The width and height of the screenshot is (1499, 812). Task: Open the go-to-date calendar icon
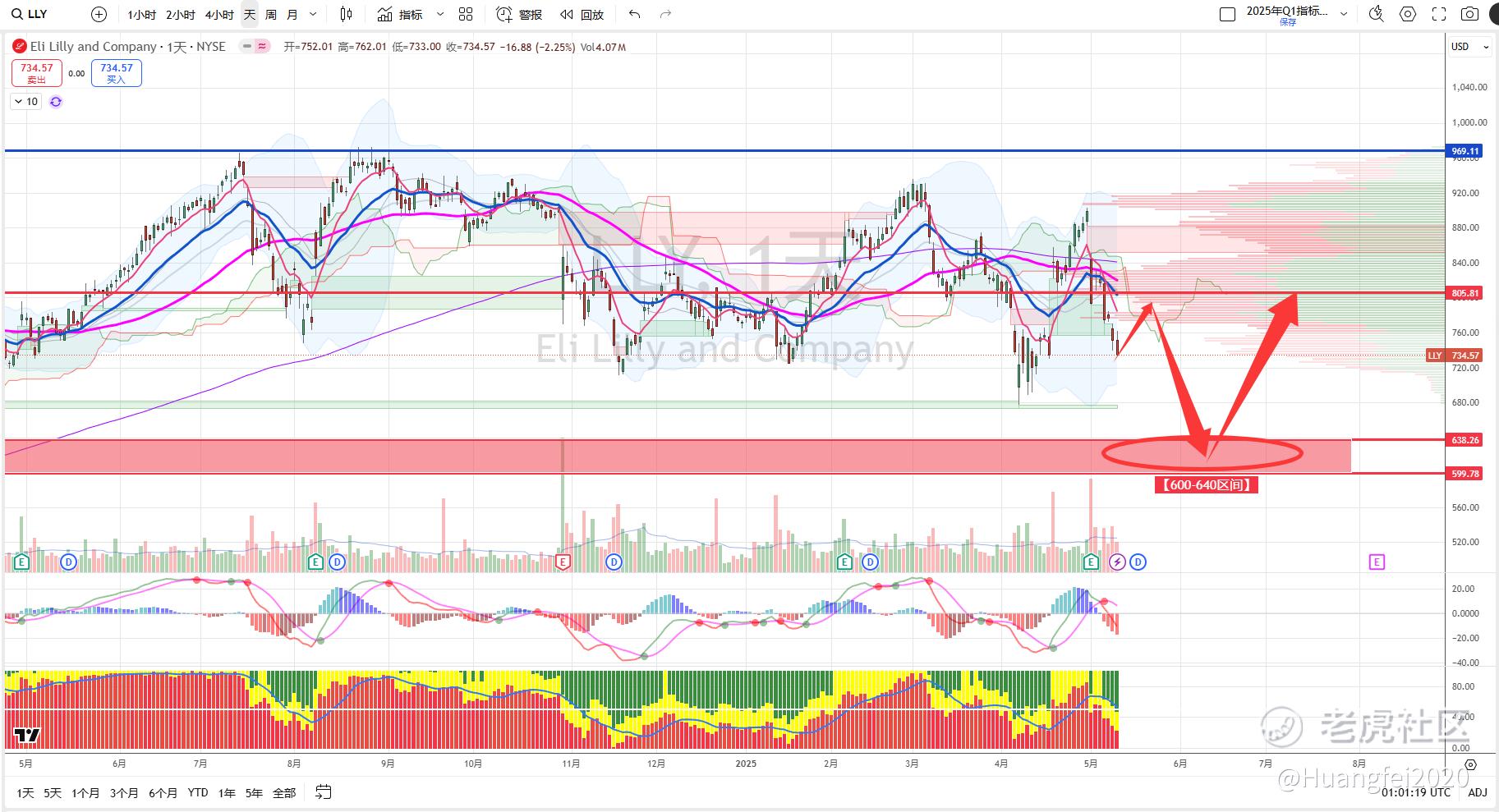click(x=324, y=792)
